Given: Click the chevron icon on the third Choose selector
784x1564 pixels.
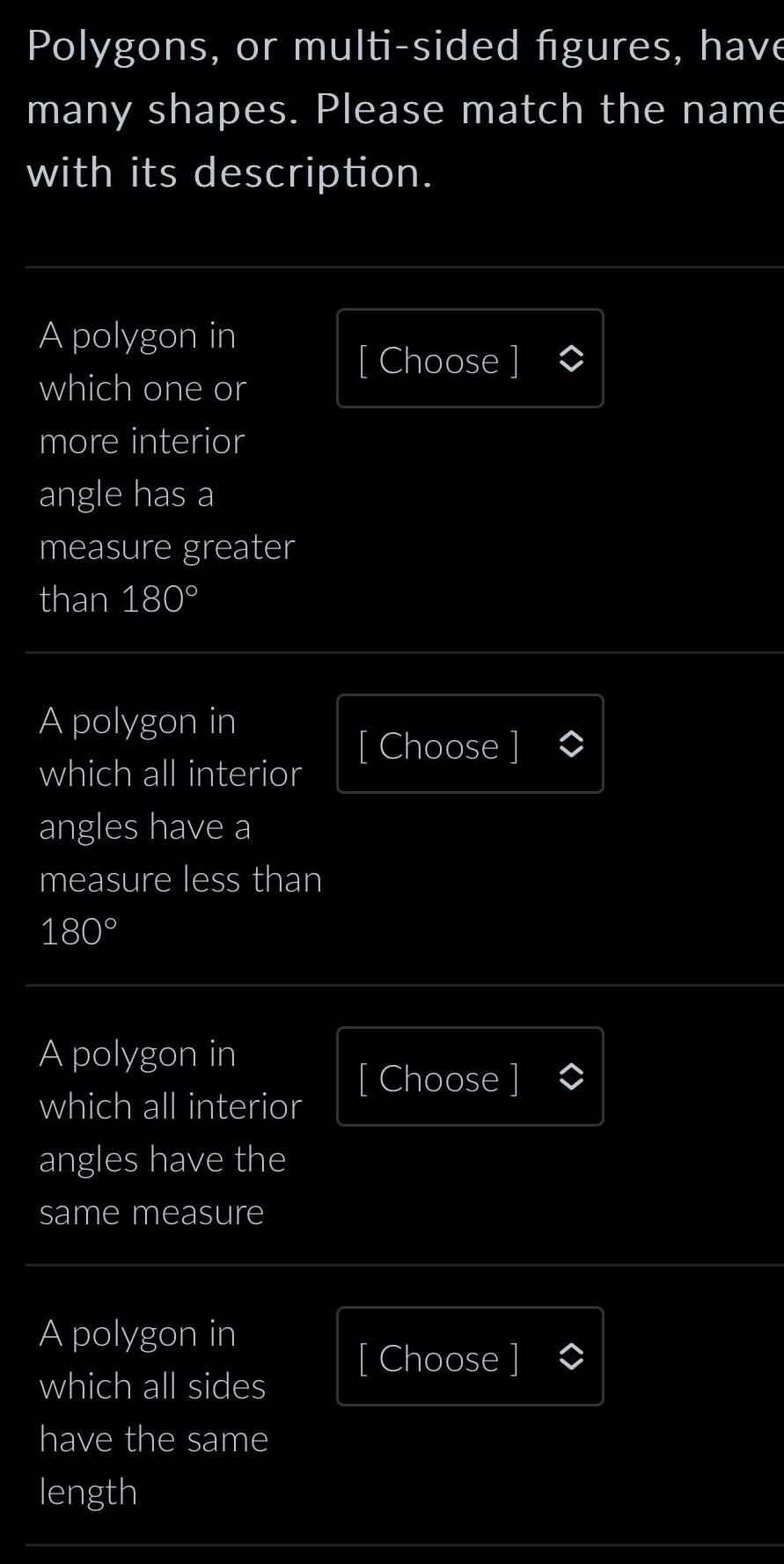Looking at the screenshot, I should (571, 1077).
